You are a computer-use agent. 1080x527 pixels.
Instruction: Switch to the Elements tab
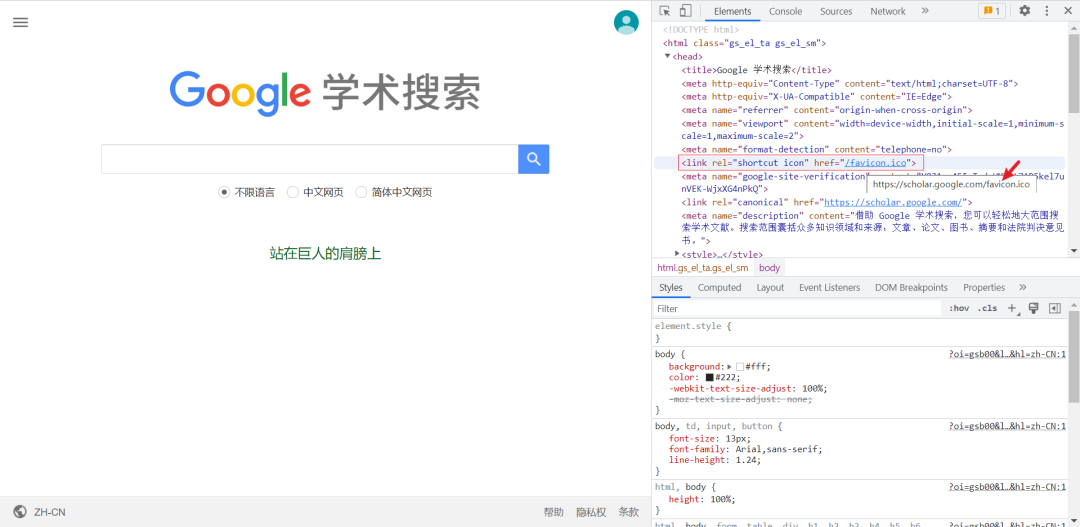coord(732,11)
